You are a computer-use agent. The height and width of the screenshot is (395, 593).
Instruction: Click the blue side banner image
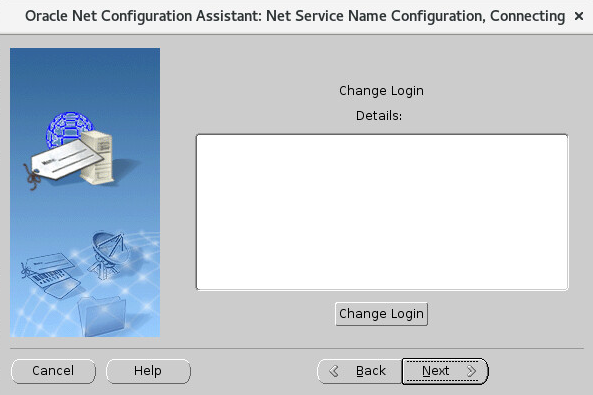[85, 192]
